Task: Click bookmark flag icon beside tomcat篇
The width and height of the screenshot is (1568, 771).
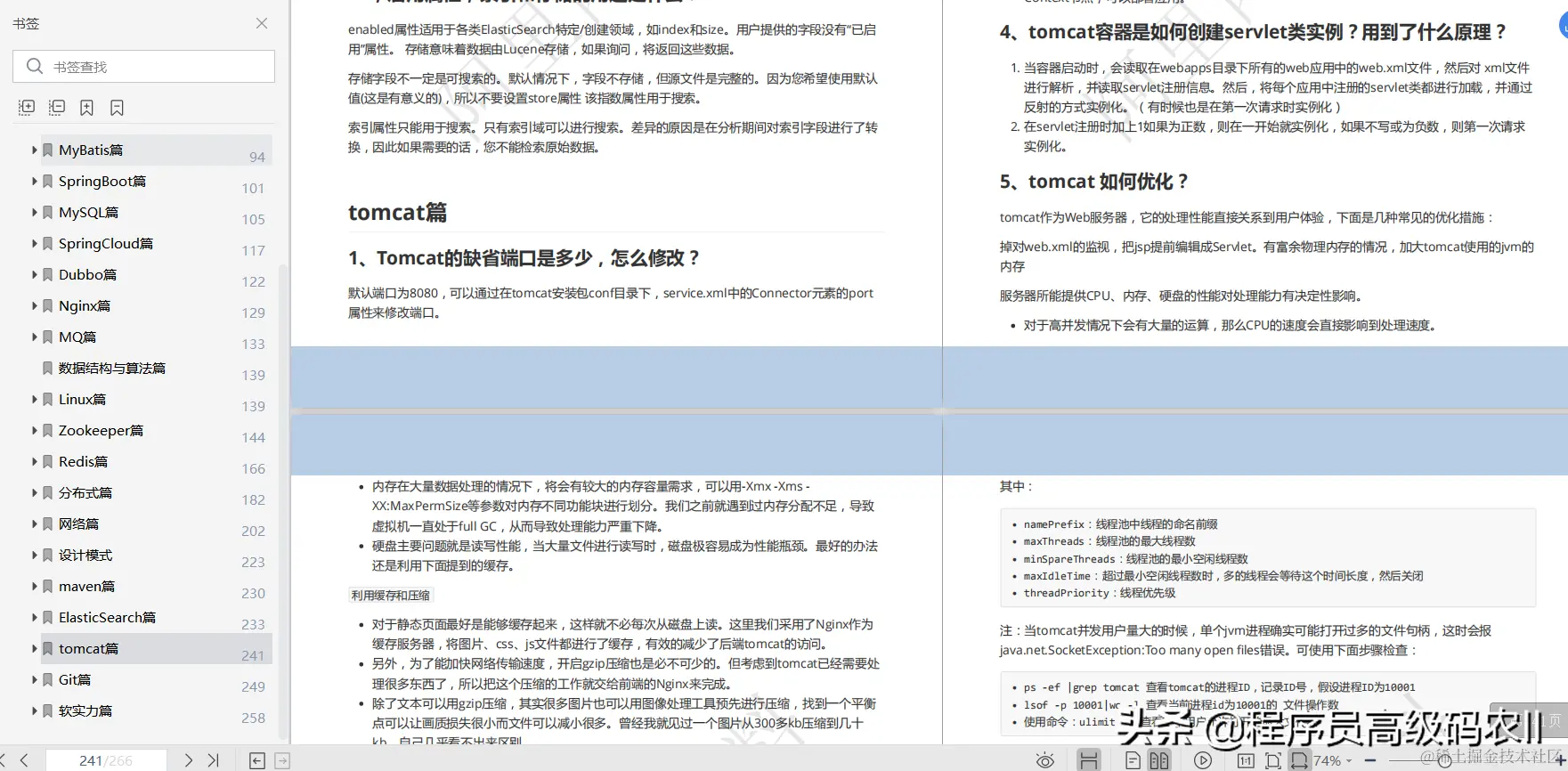Action: [48, 648]
